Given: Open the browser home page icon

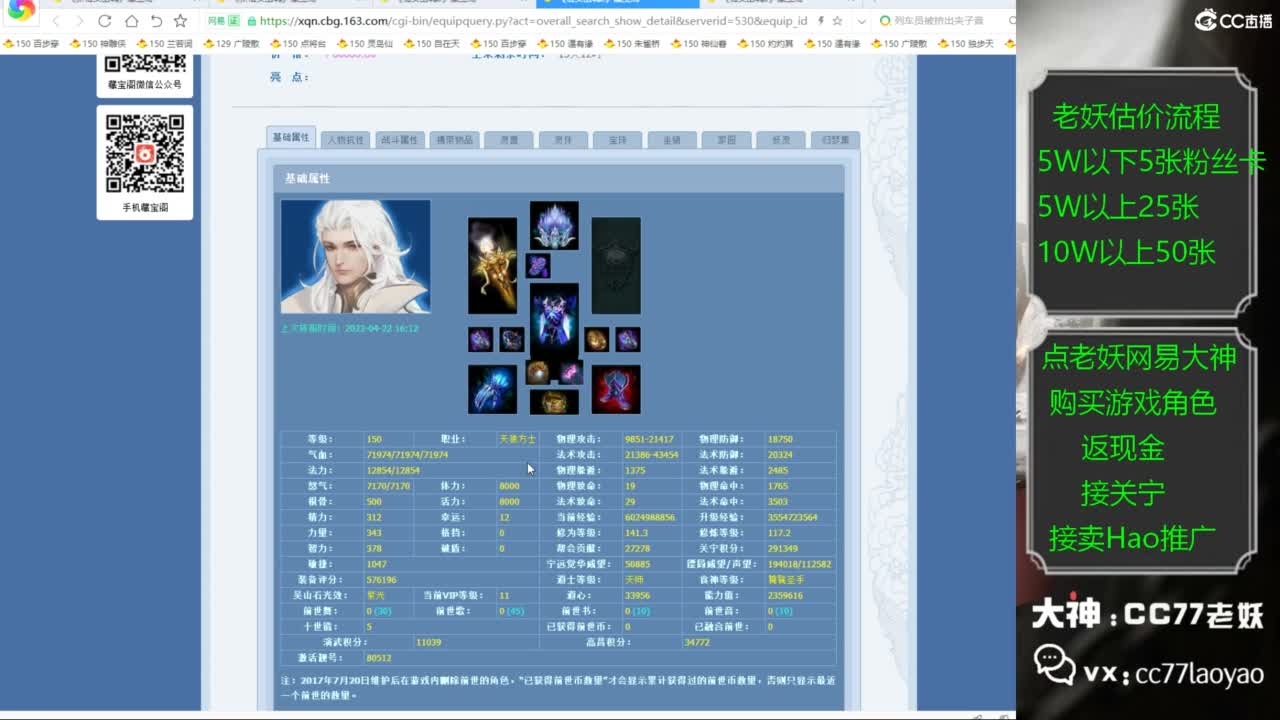Looking at the screenshot, I should (131, 21).
